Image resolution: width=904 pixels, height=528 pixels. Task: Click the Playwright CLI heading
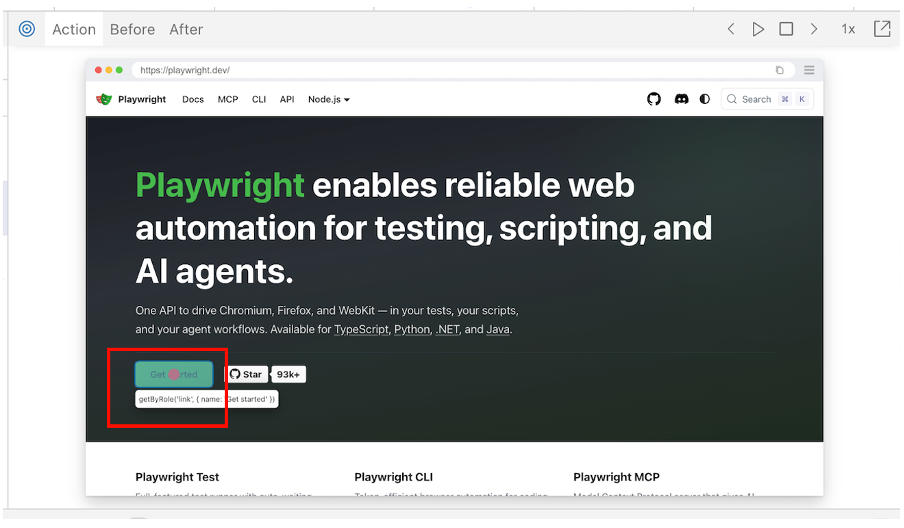point(393,477)
